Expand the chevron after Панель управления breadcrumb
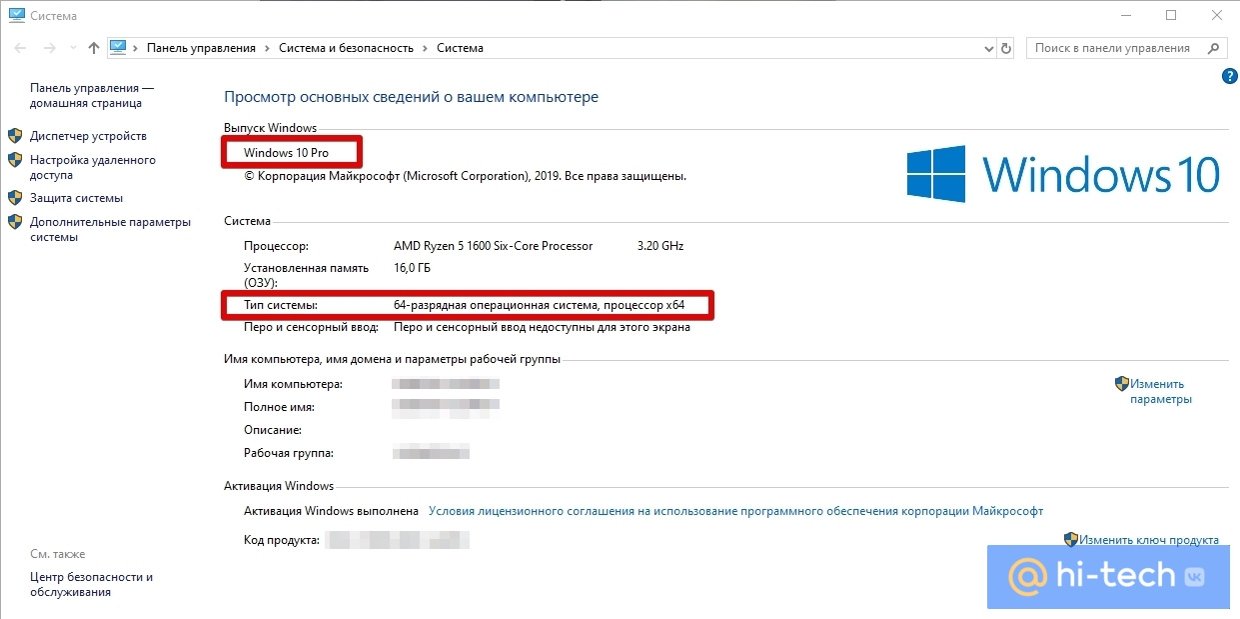This screenshot has height=619, width=1240. click(267, 48)
